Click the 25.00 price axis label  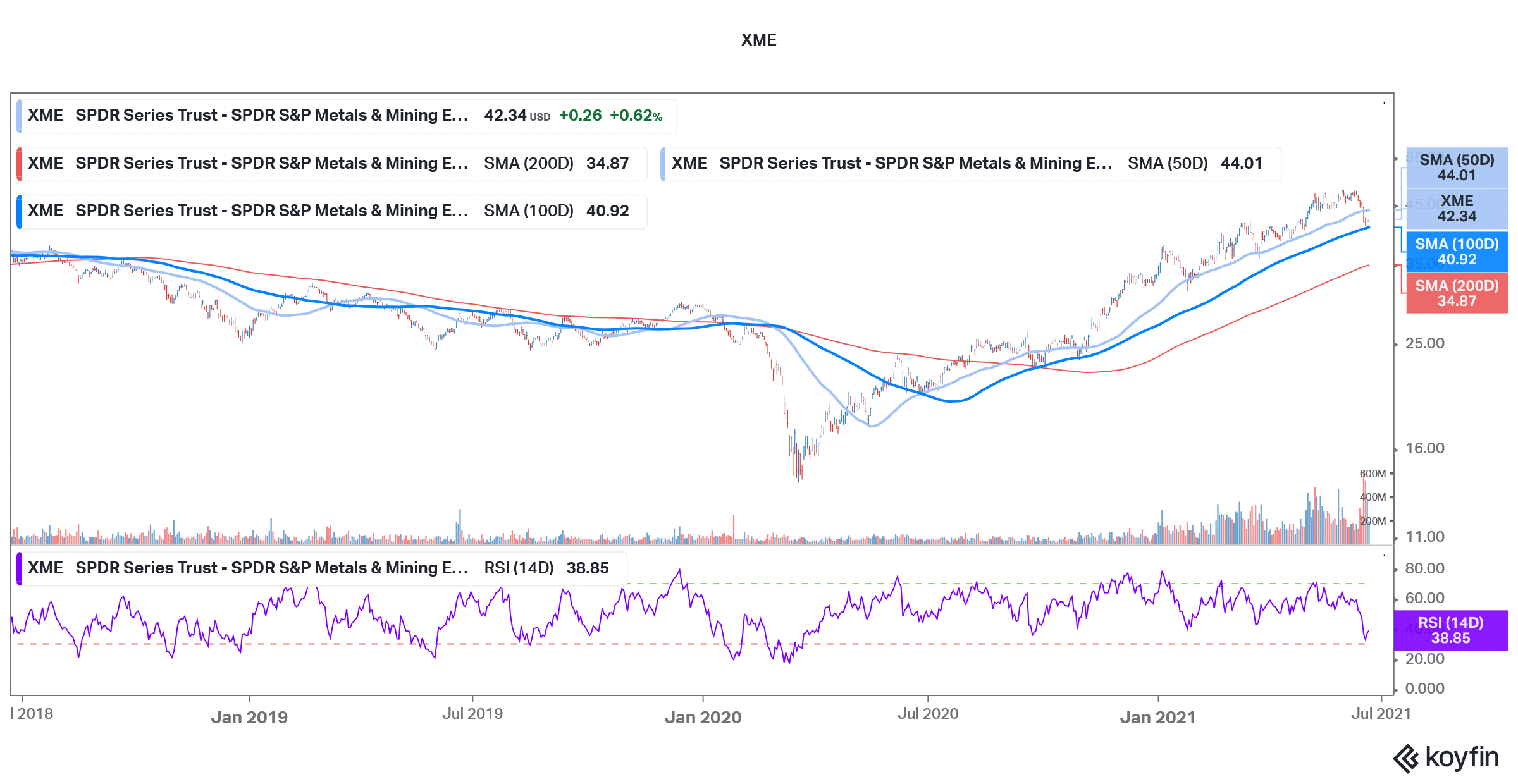pos(1424,343)
